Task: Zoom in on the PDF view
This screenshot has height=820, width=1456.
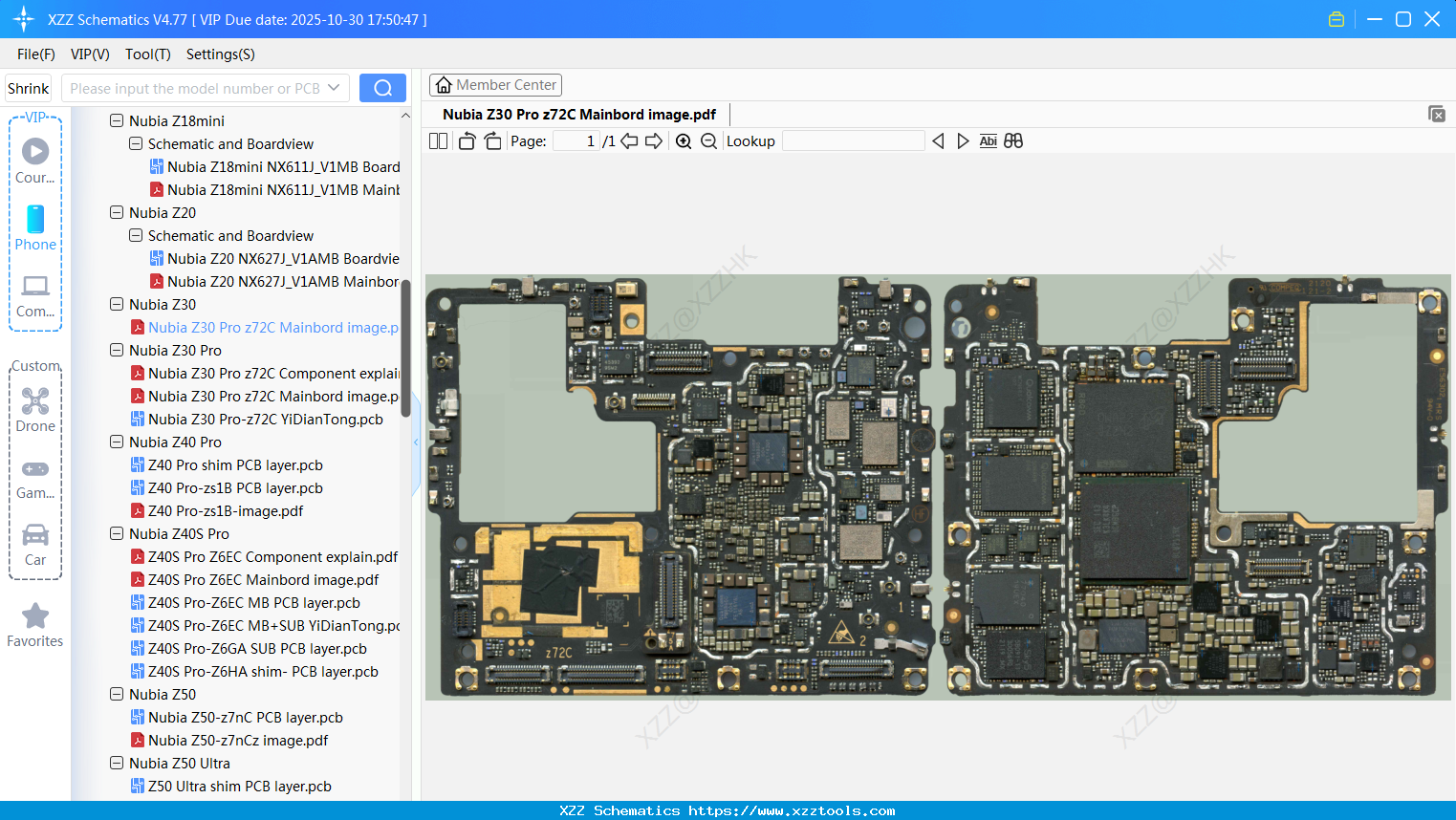Action: coord(684,140)
